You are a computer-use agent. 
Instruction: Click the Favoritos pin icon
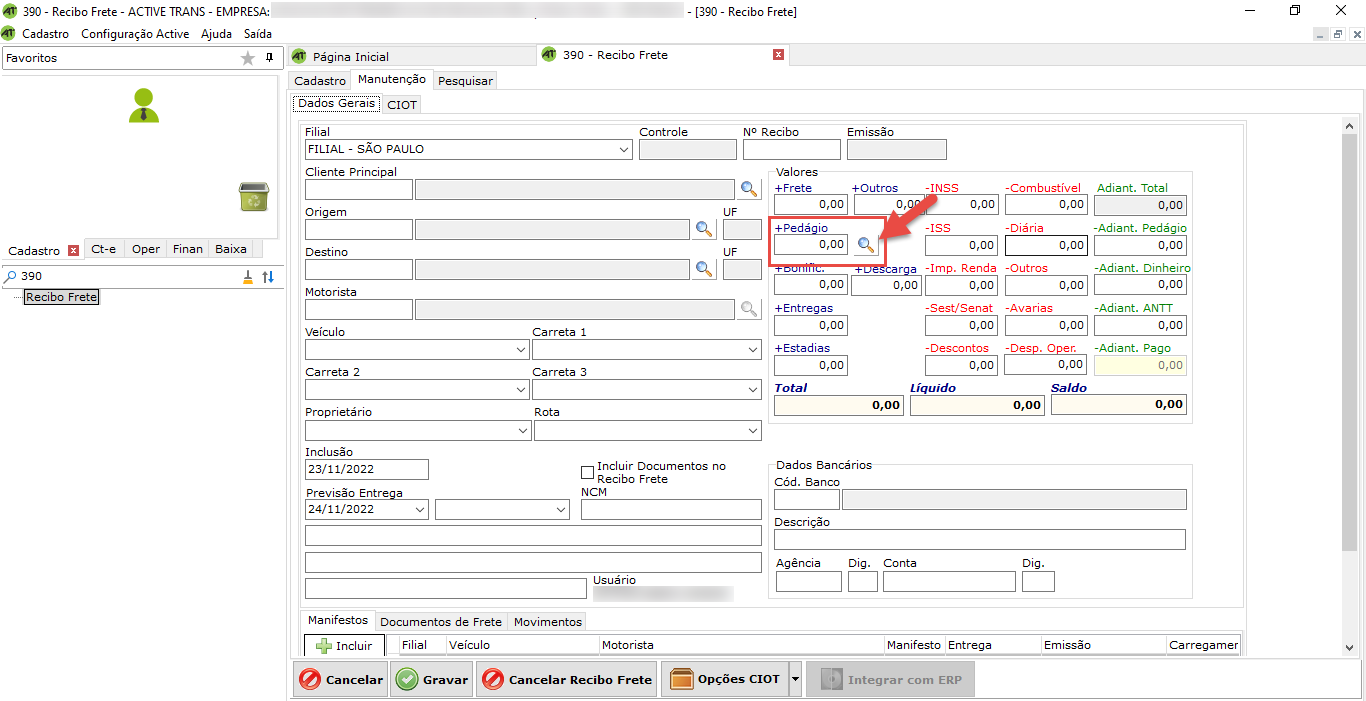click(x=269, y=58)
